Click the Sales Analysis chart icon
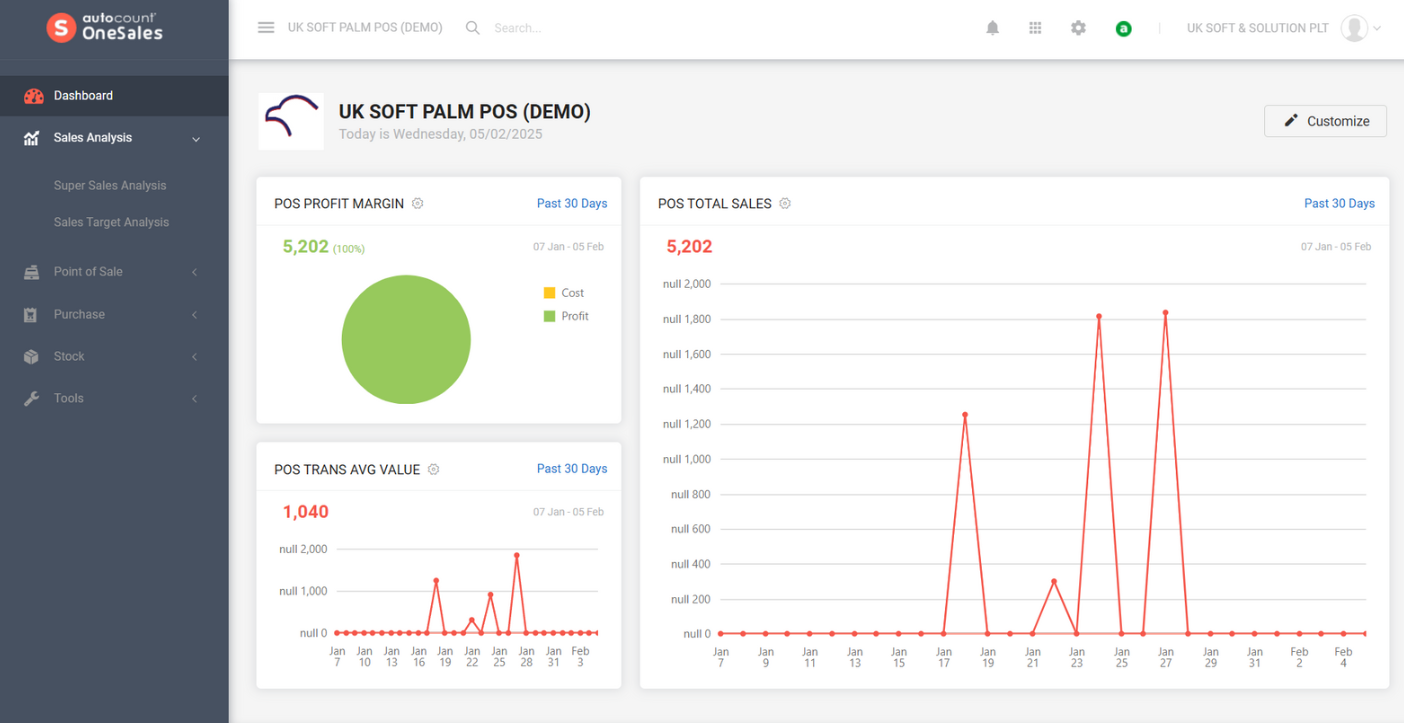 click(x=32, y=138)
